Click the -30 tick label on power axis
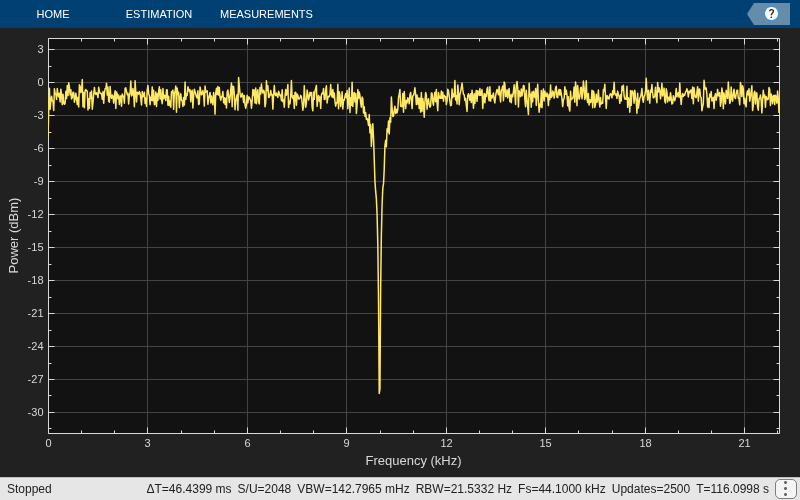 tap(36, 412)
